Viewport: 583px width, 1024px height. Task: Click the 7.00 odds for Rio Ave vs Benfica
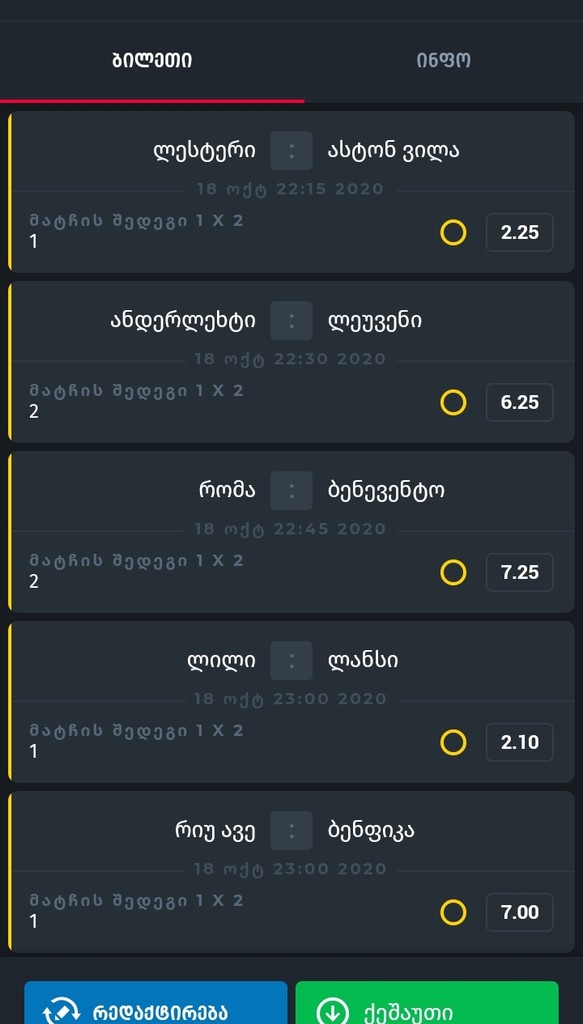[519, 912]
